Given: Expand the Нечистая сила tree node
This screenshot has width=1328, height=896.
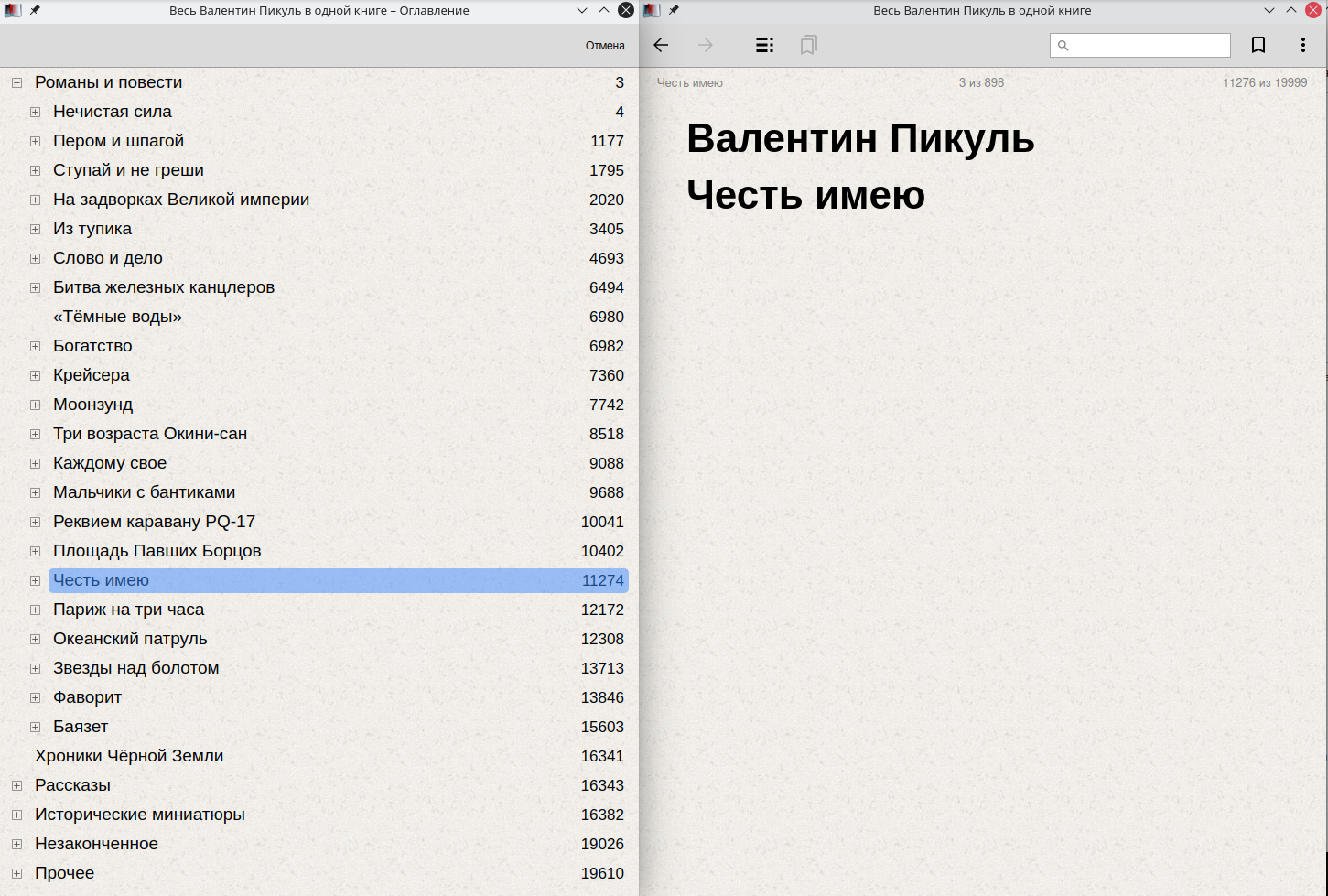Looking at the screenshot, I should (x=35, y=112).
